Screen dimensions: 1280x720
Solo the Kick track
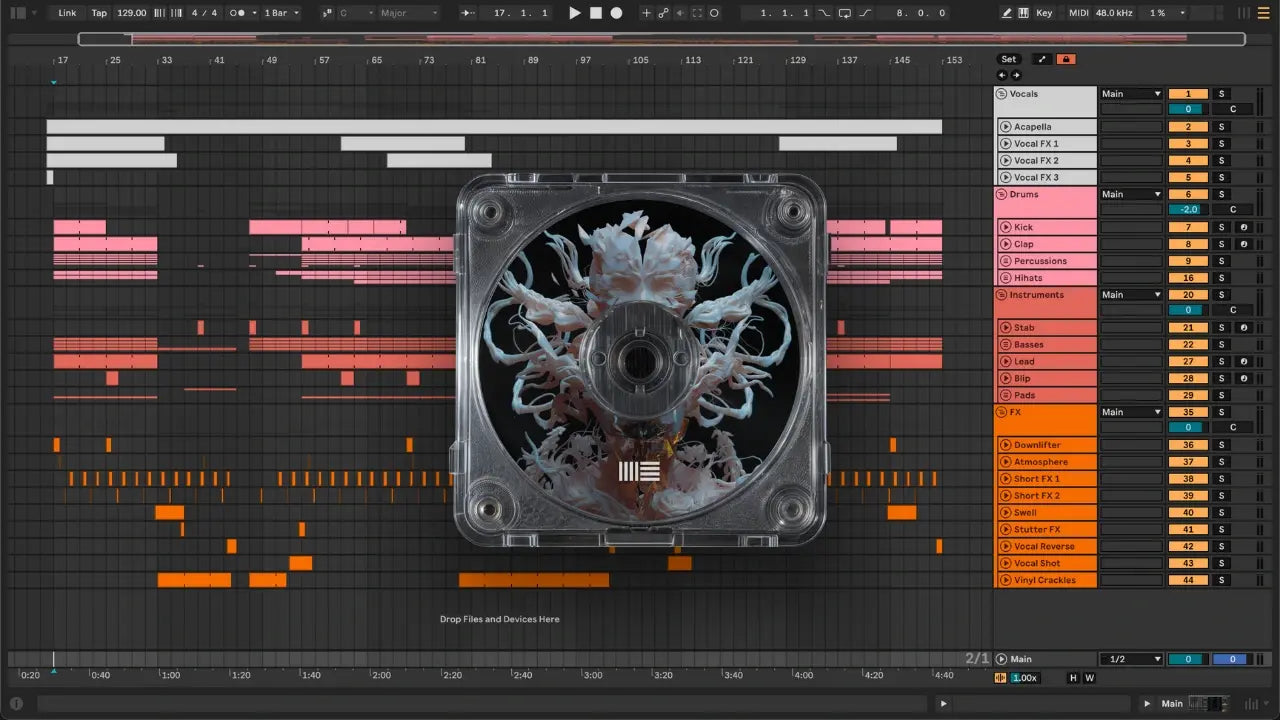[x=1221, y=227]
